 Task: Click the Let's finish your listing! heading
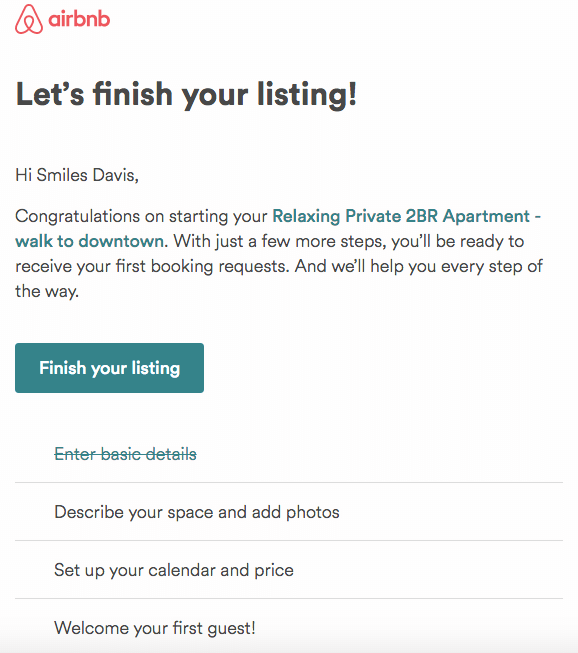(186, 95)
